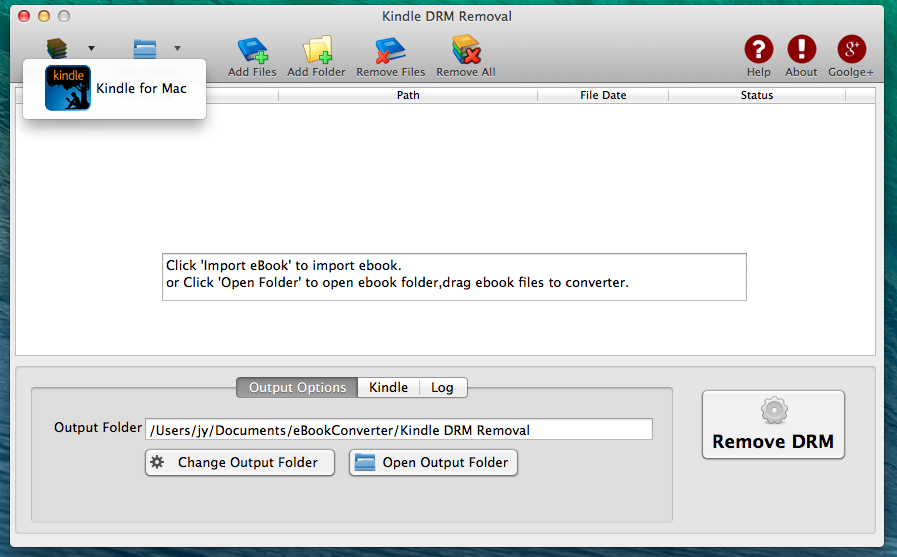Click the Open Folder toolbar icon
The width and height of the screenshot is (897, 557).
pyautogui.click(x=145, y=49)
